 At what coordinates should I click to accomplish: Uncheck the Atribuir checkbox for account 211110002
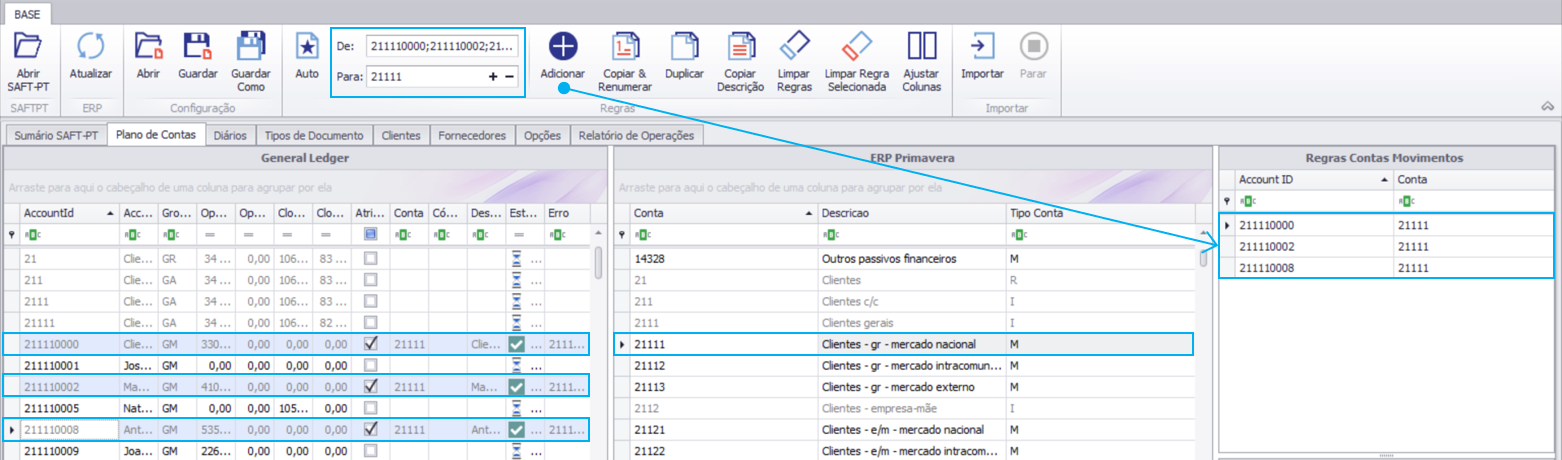(x=371, y=385)
